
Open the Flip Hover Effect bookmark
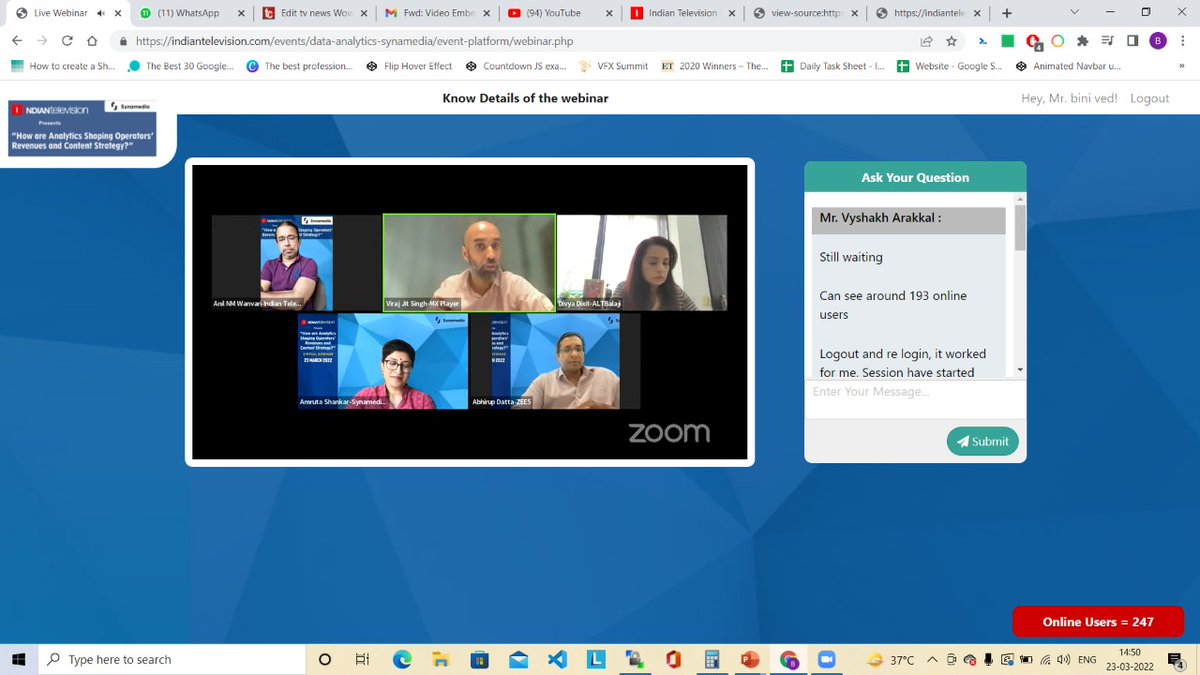[x=409, y=66]
